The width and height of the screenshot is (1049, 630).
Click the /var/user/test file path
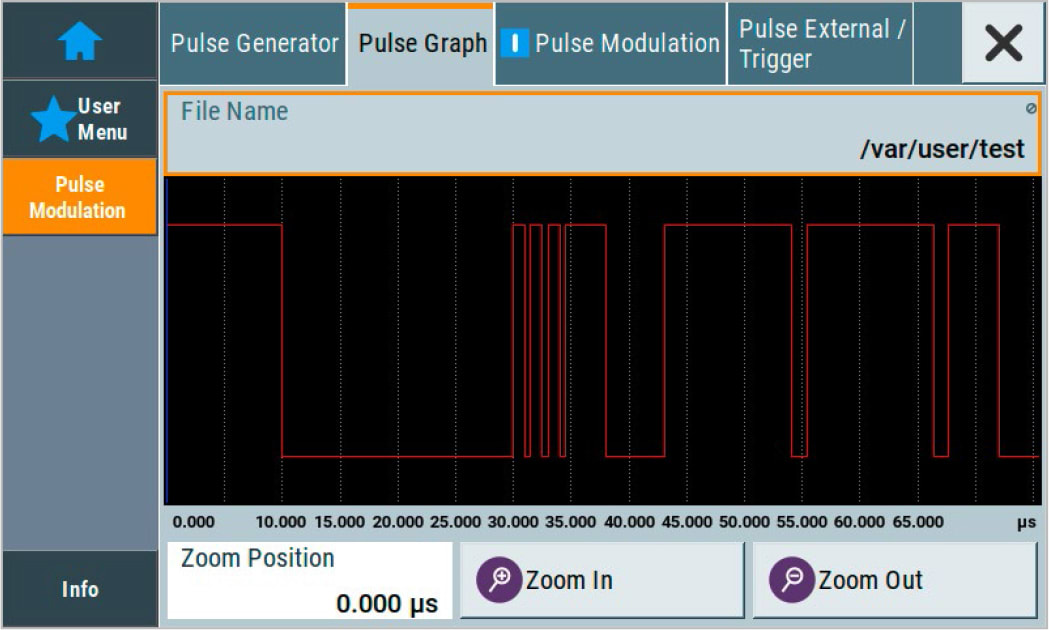[x=942, y=149]
